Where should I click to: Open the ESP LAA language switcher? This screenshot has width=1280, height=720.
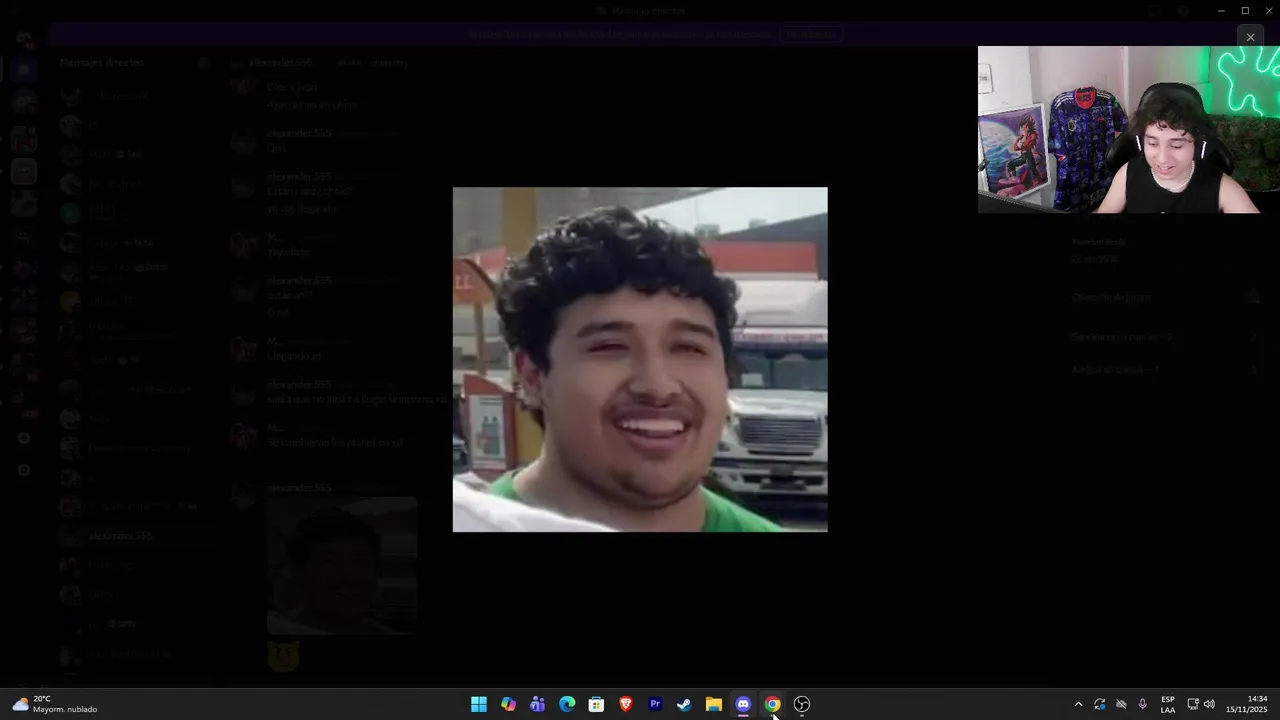(x=1168, y=704)
